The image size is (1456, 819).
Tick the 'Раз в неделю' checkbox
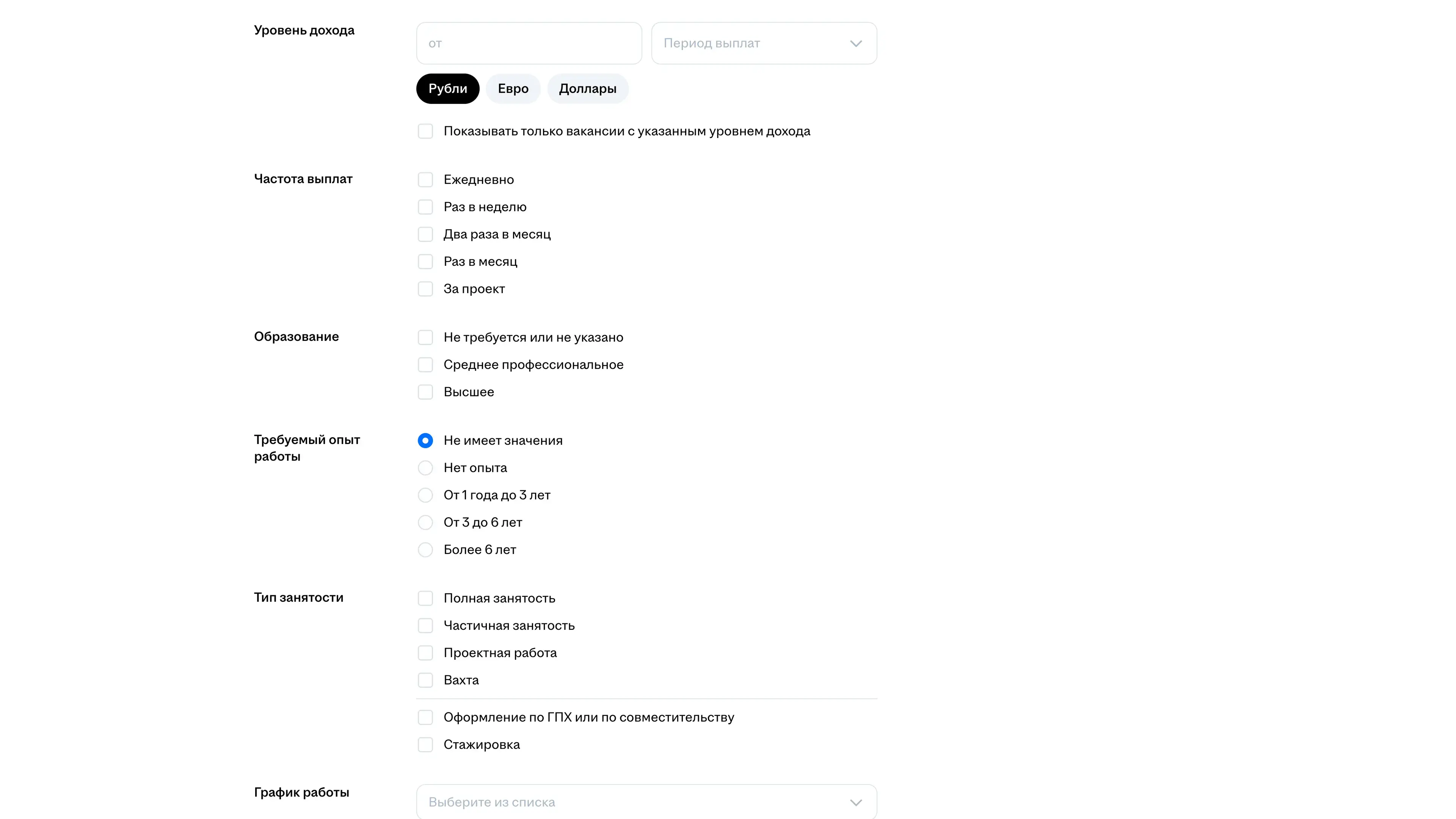coord(425,207)
